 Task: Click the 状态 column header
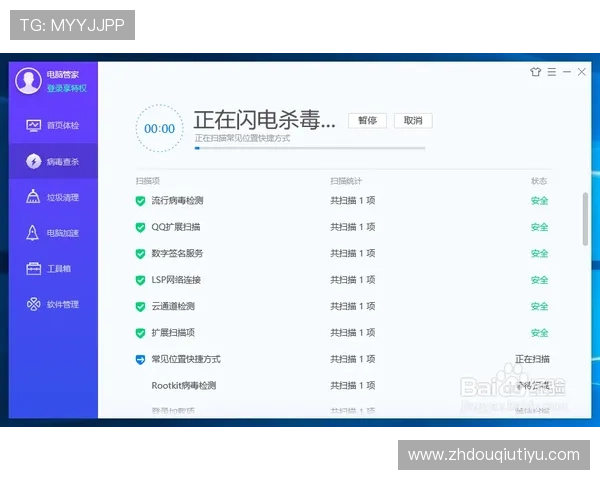pos(539,181)
